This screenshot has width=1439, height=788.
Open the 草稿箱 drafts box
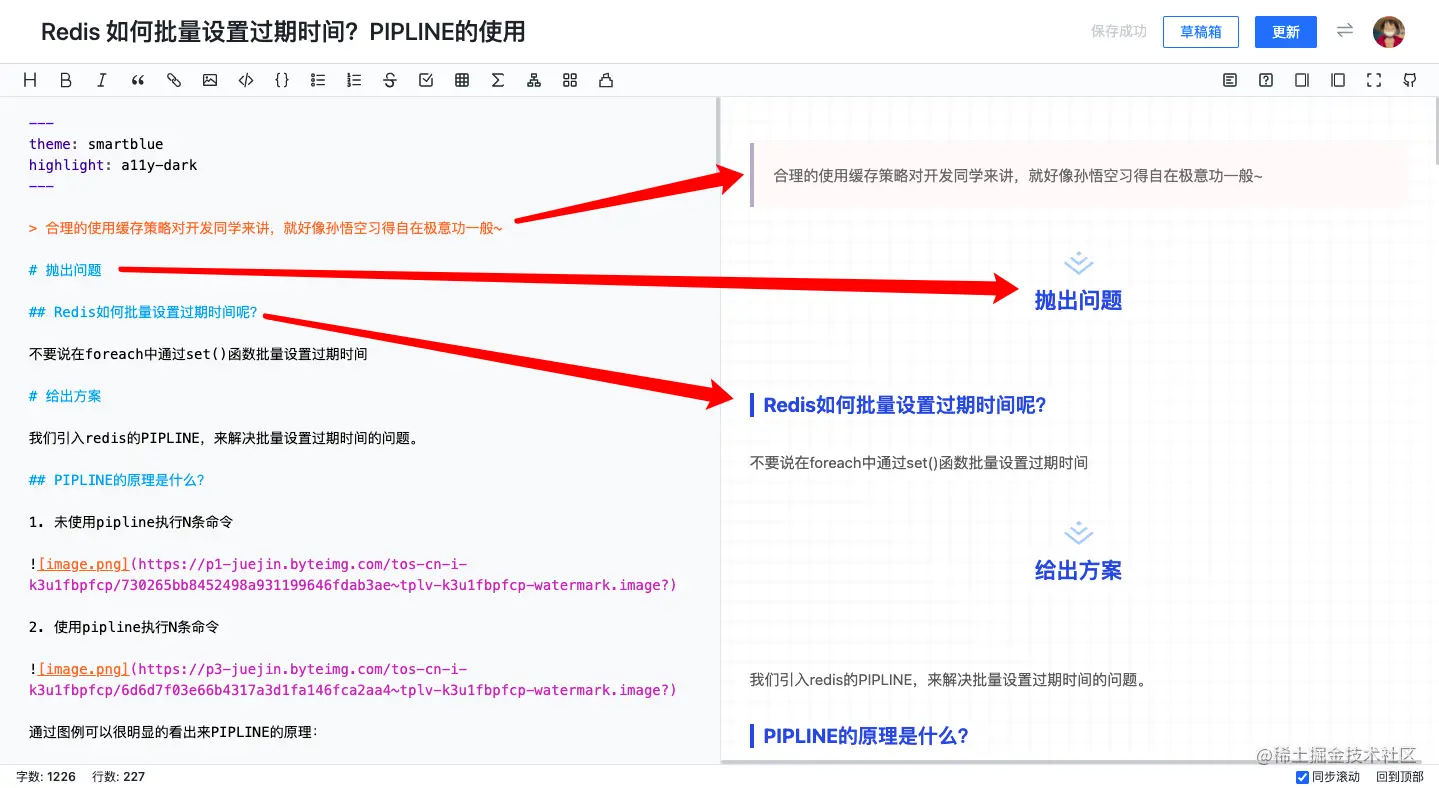click(x=1201, y=32)
